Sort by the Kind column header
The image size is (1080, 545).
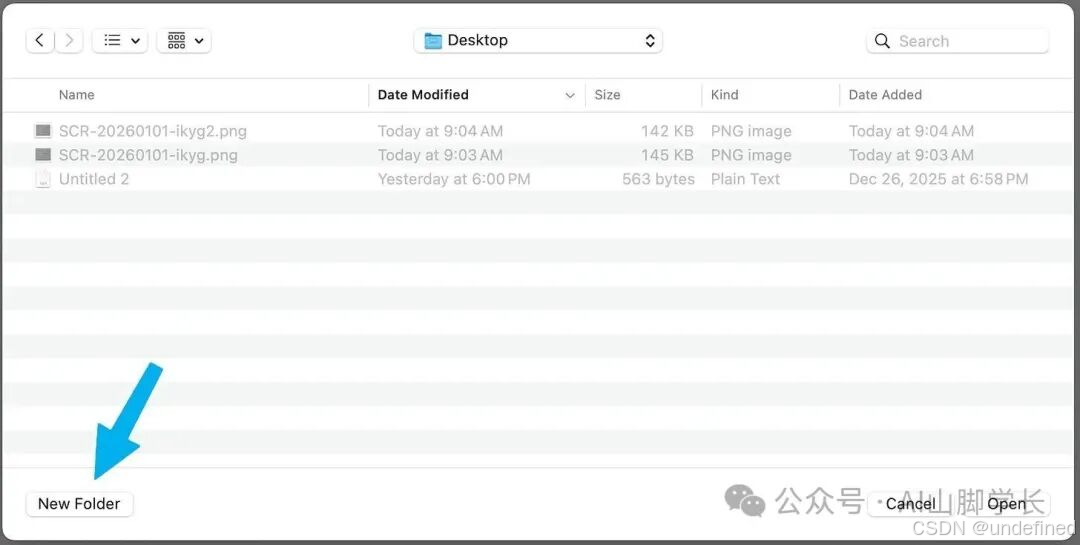tap(724, 95)
